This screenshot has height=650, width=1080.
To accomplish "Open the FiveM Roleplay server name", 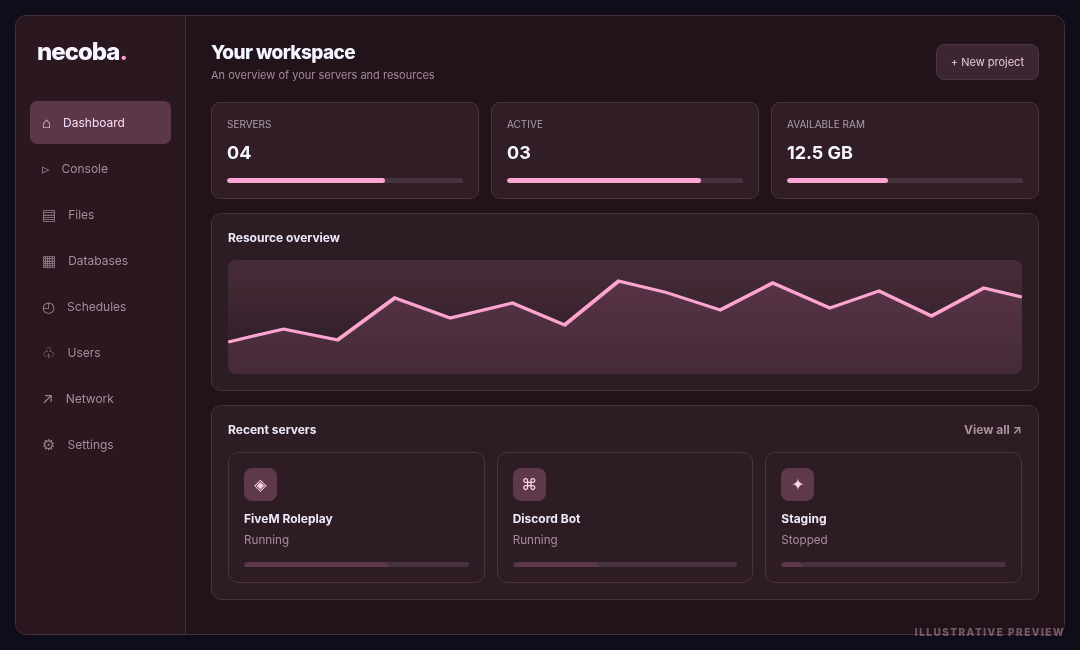I will coord(288,518).
